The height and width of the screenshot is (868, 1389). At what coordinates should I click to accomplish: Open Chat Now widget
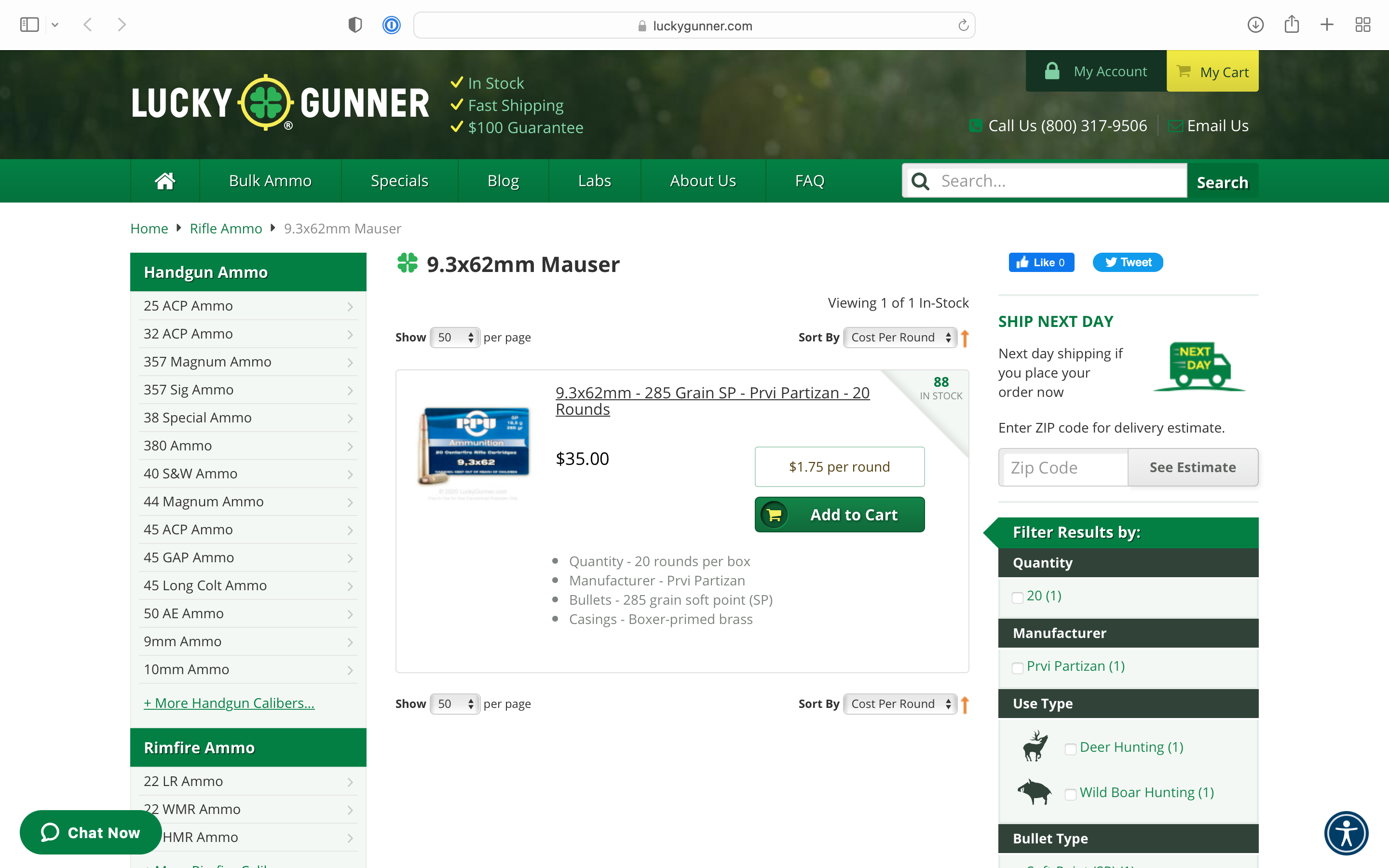coord(90,832)
